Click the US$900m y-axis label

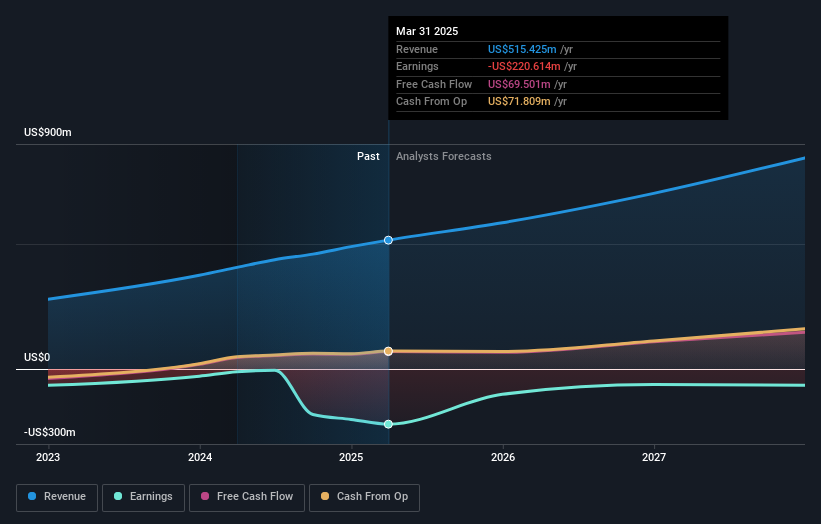(48, 132)
